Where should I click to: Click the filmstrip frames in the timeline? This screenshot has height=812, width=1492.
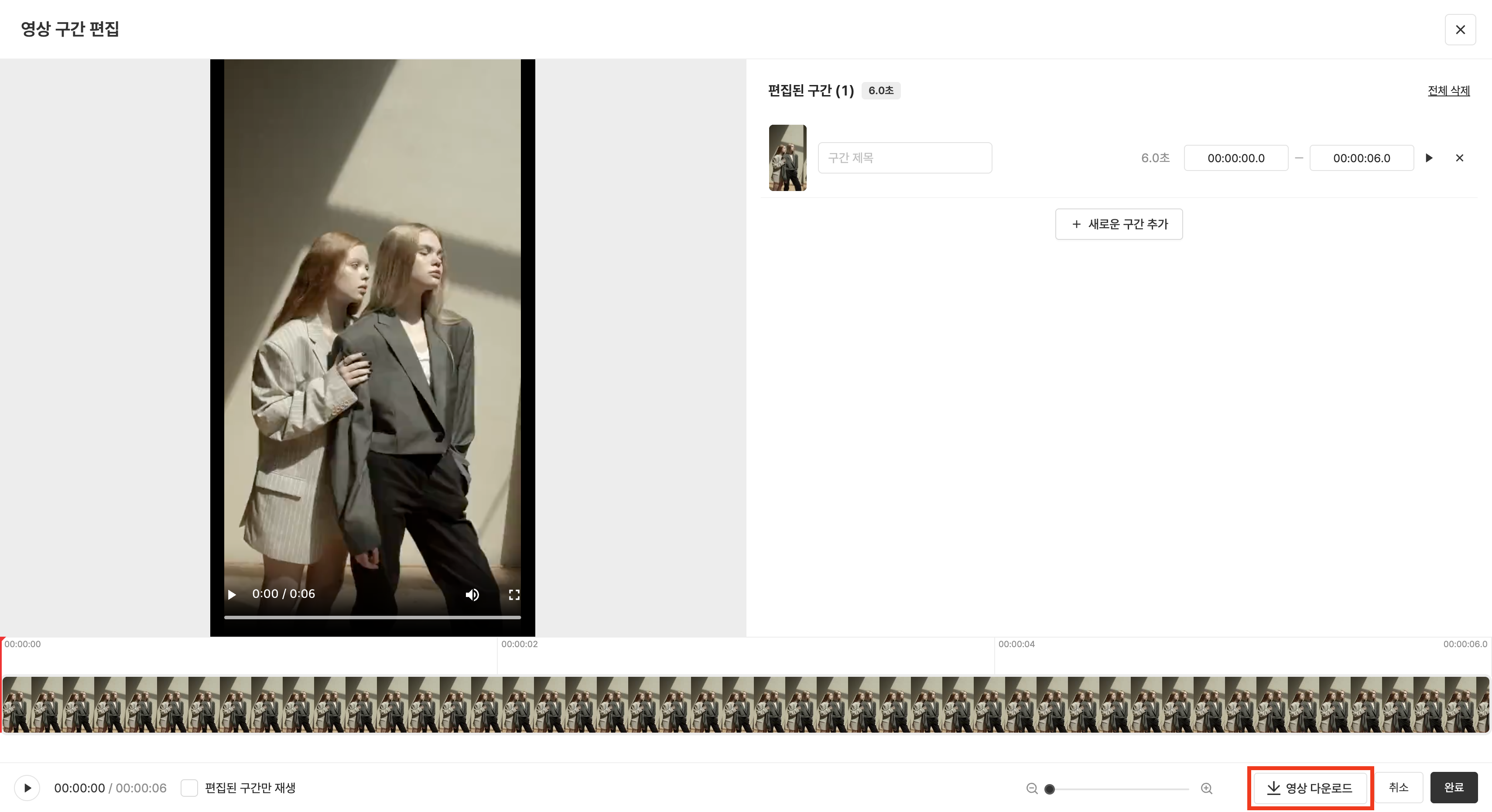746,704
